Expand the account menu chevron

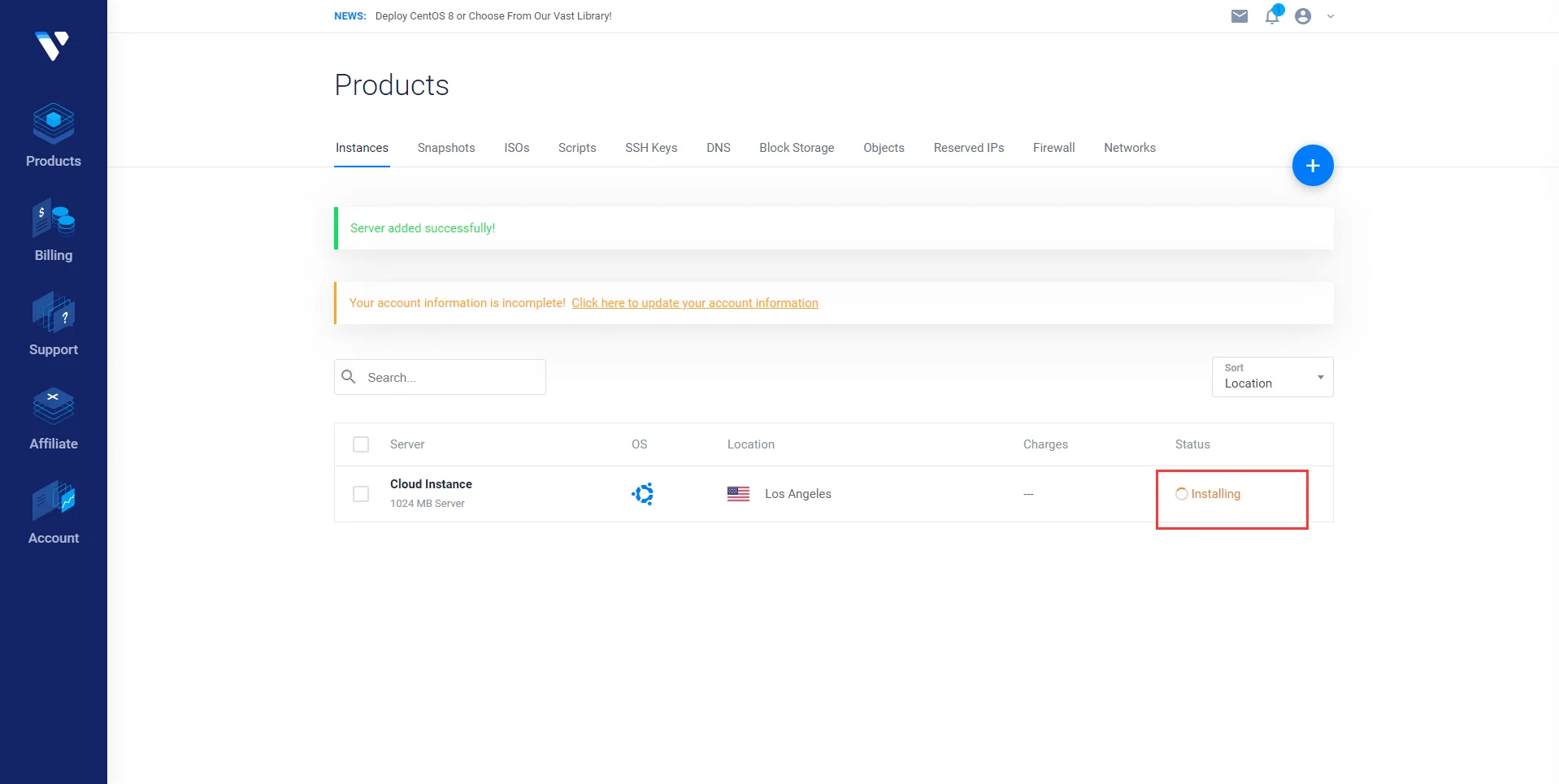tap(1331, 16)
